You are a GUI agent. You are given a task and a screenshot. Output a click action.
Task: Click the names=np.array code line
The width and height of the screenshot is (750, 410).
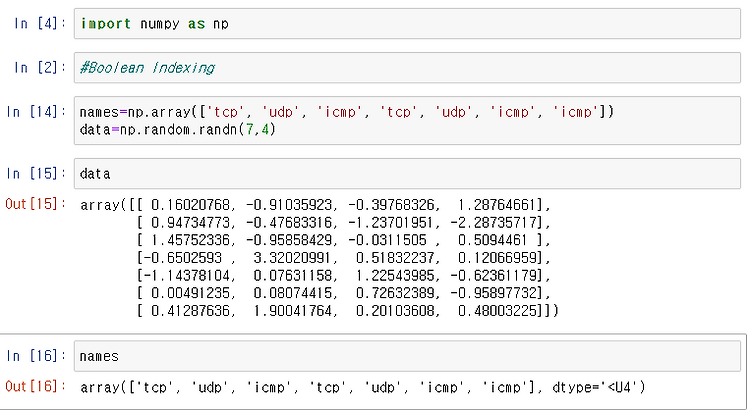(x=347, y=112)
